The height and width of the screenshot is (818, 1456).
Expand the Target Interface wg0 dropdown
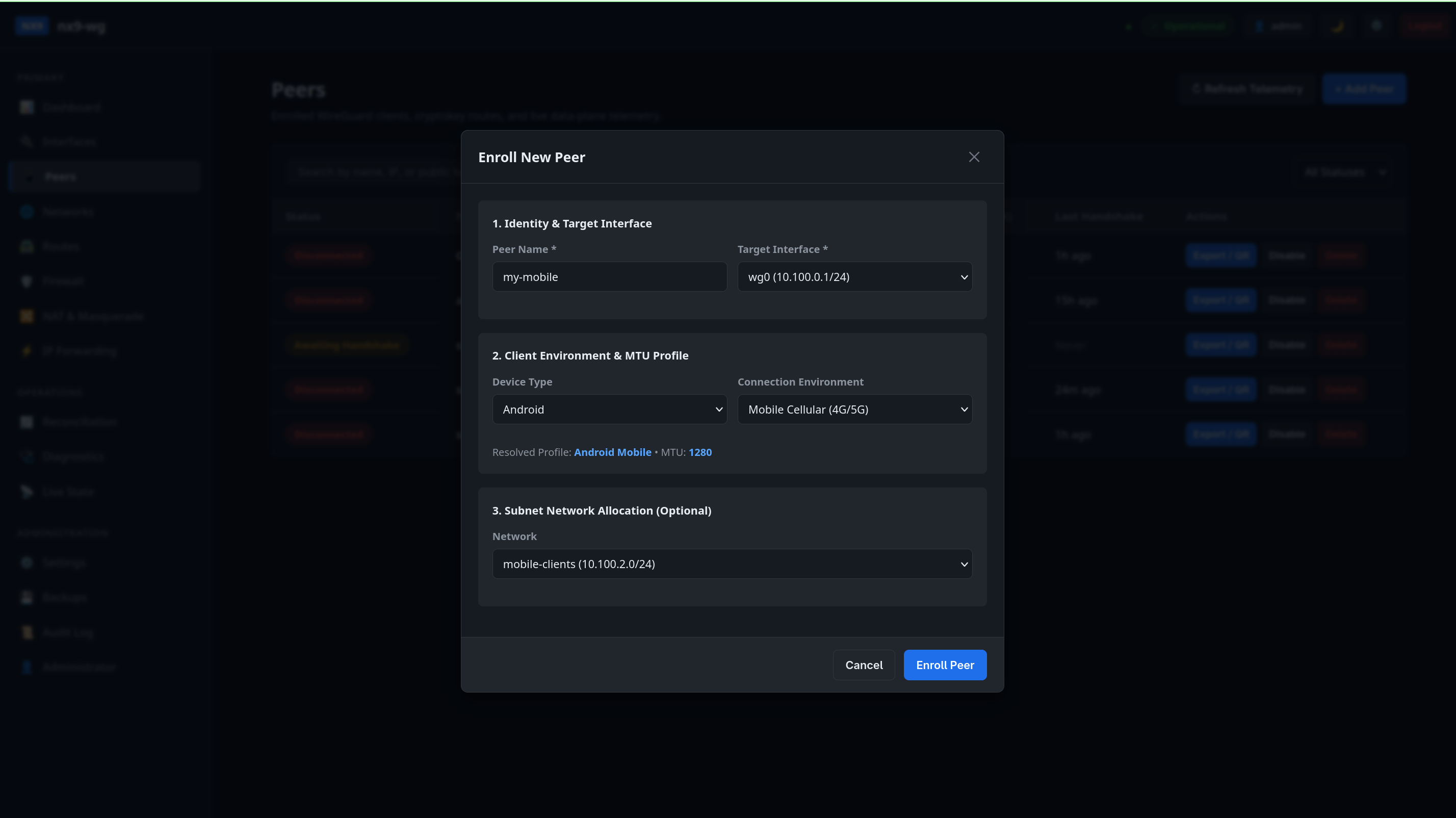pyautogui.click(x=854, y=277)
